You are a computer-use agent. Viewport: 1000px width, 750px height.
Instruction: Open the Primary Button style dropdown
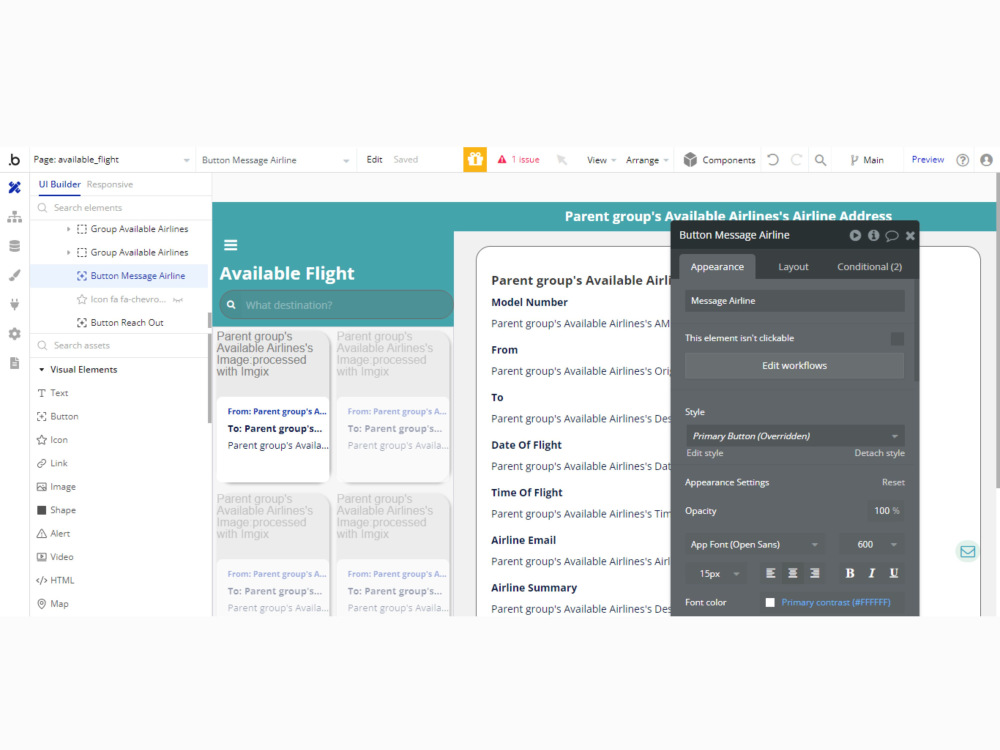(795, 436)
